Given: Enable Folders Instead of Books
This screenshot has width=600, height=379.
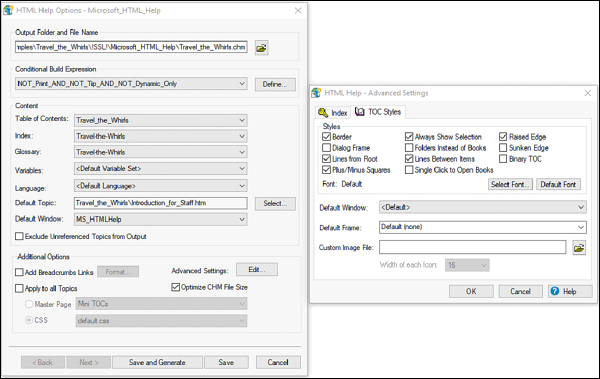Looking at the screenshot, I should pos(409,148).
